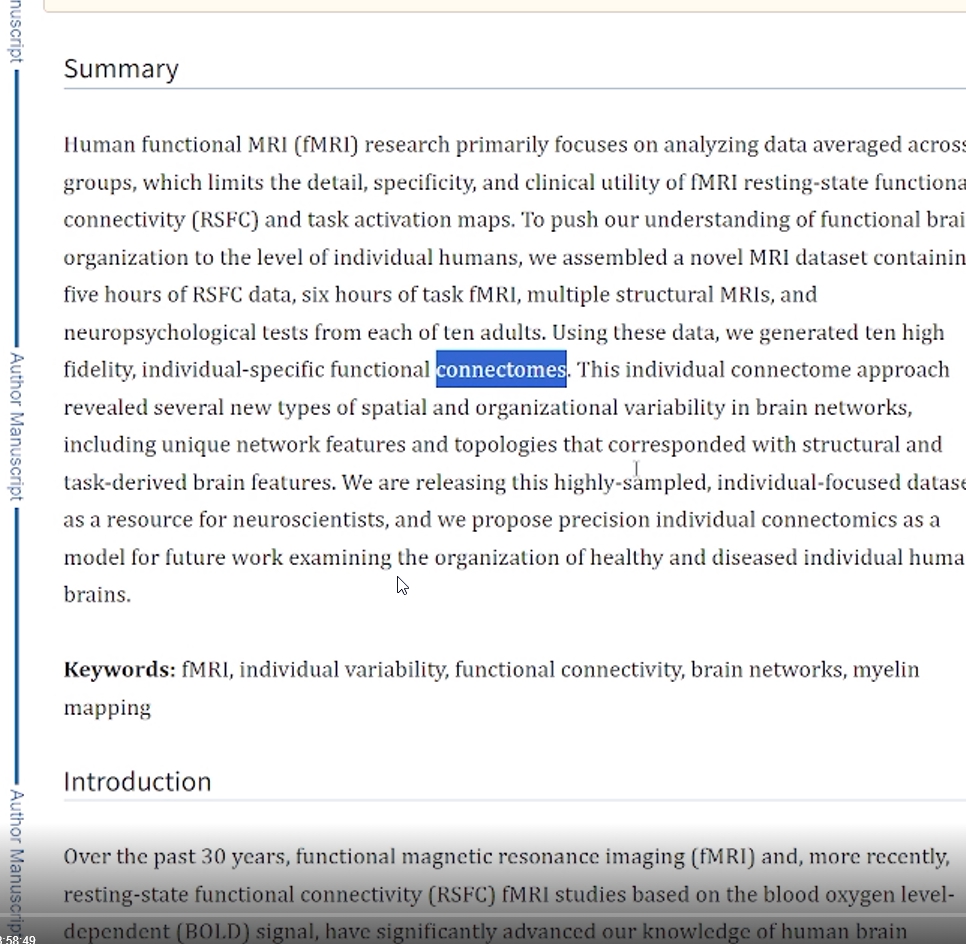Click the middle vertical Author Manuscript sidebar label
This screenshot has height=944, width=966.
16,426
